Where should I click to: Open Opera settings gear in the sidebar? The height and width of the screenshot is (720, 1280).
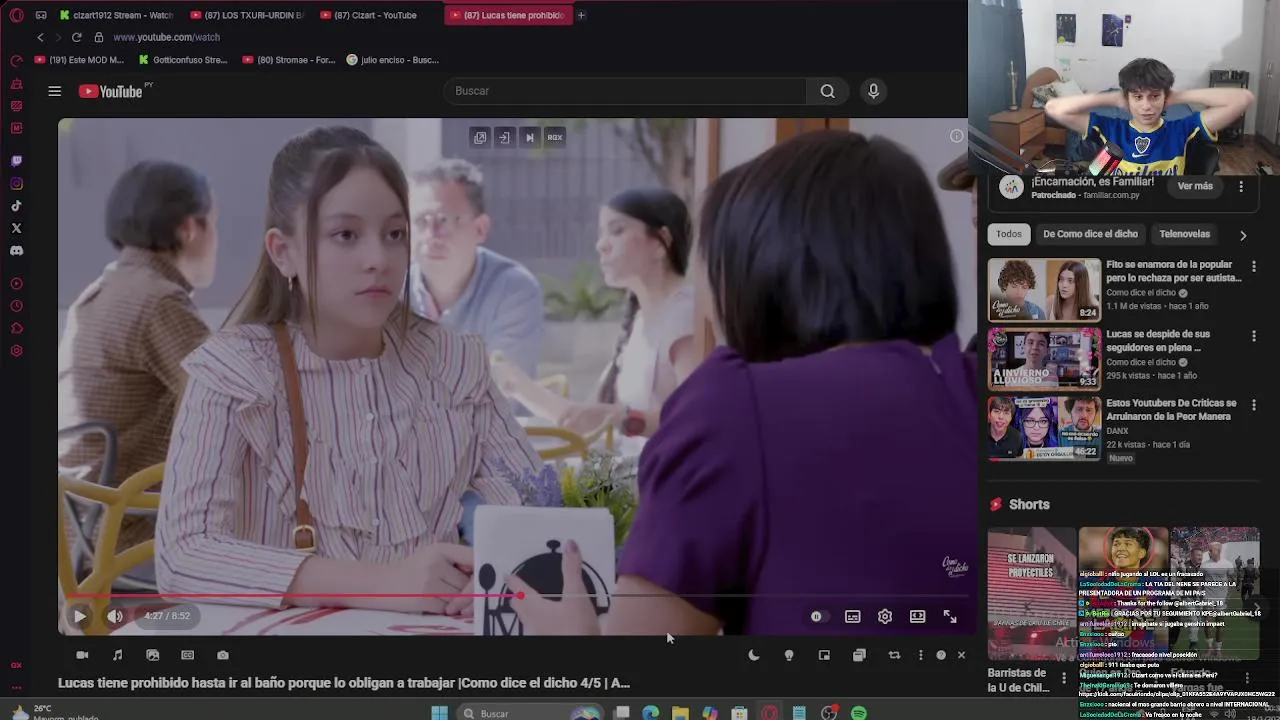point(16,351)
